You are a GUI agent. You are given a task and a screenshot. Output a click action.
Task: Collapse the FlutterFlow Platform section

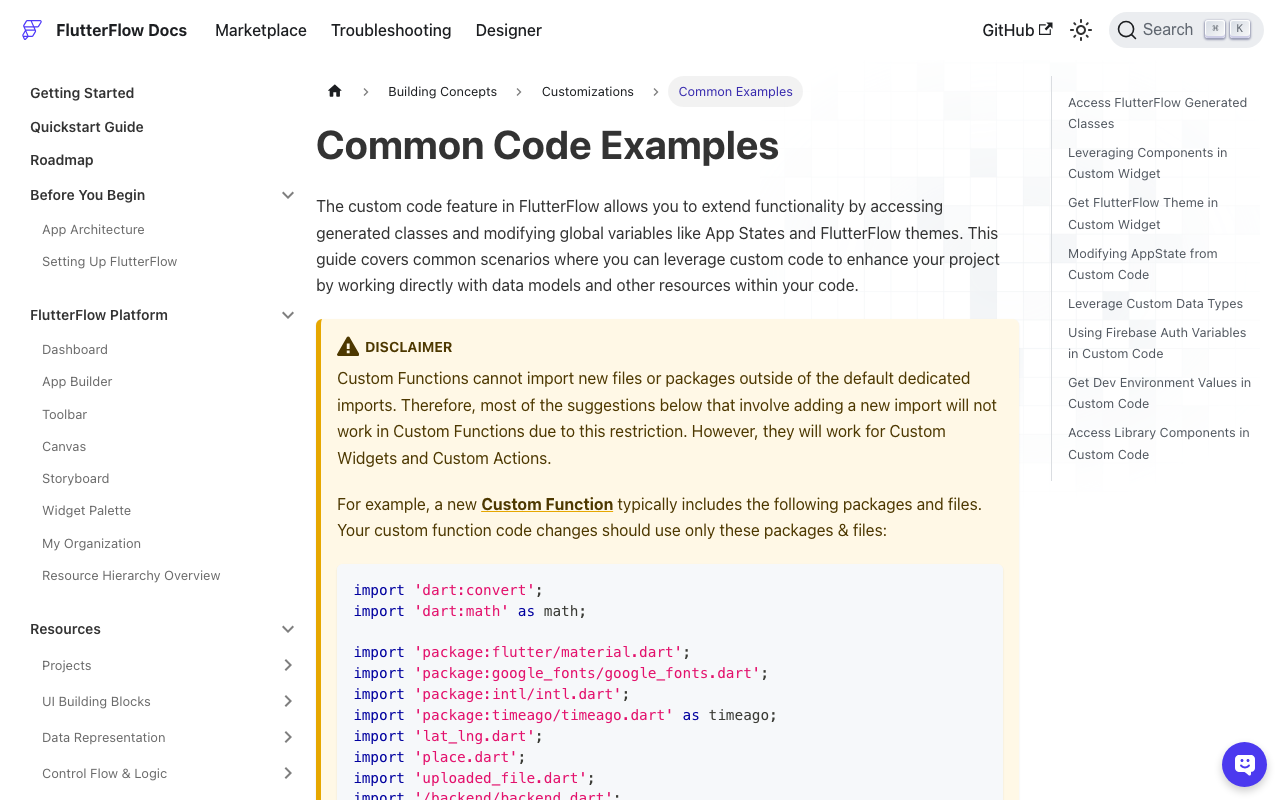[288, 315]
